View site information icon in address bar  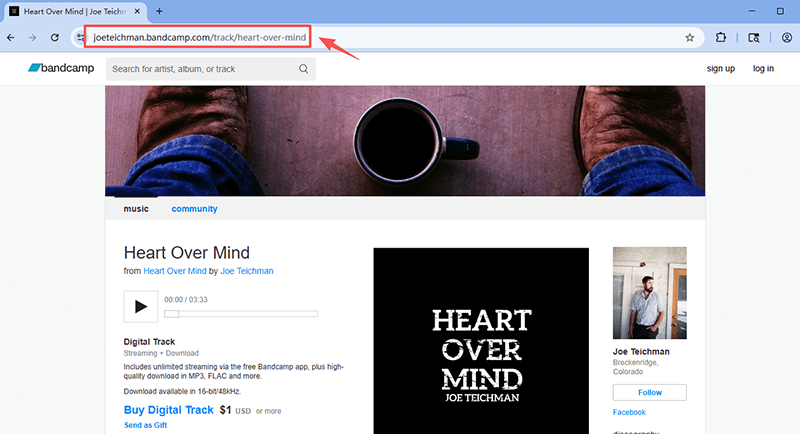click(x=80, y=37)
